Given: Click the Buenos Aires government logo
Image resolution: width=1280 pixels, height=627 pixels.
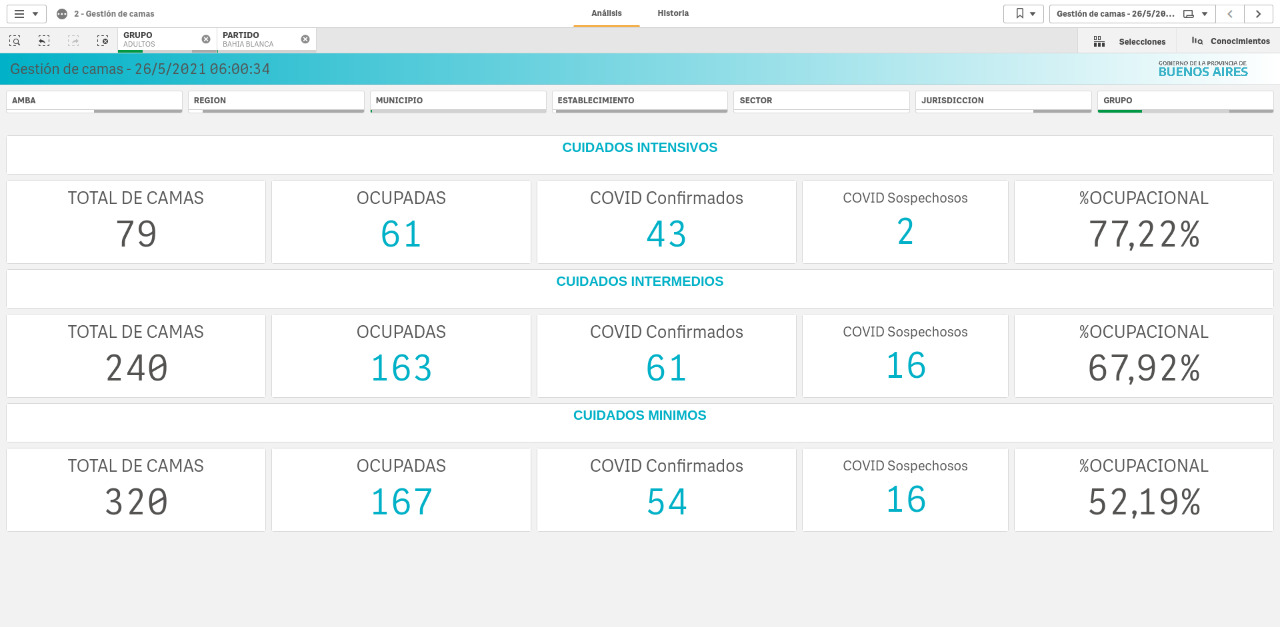Looking at the screenshot, I should (1202, 69).
